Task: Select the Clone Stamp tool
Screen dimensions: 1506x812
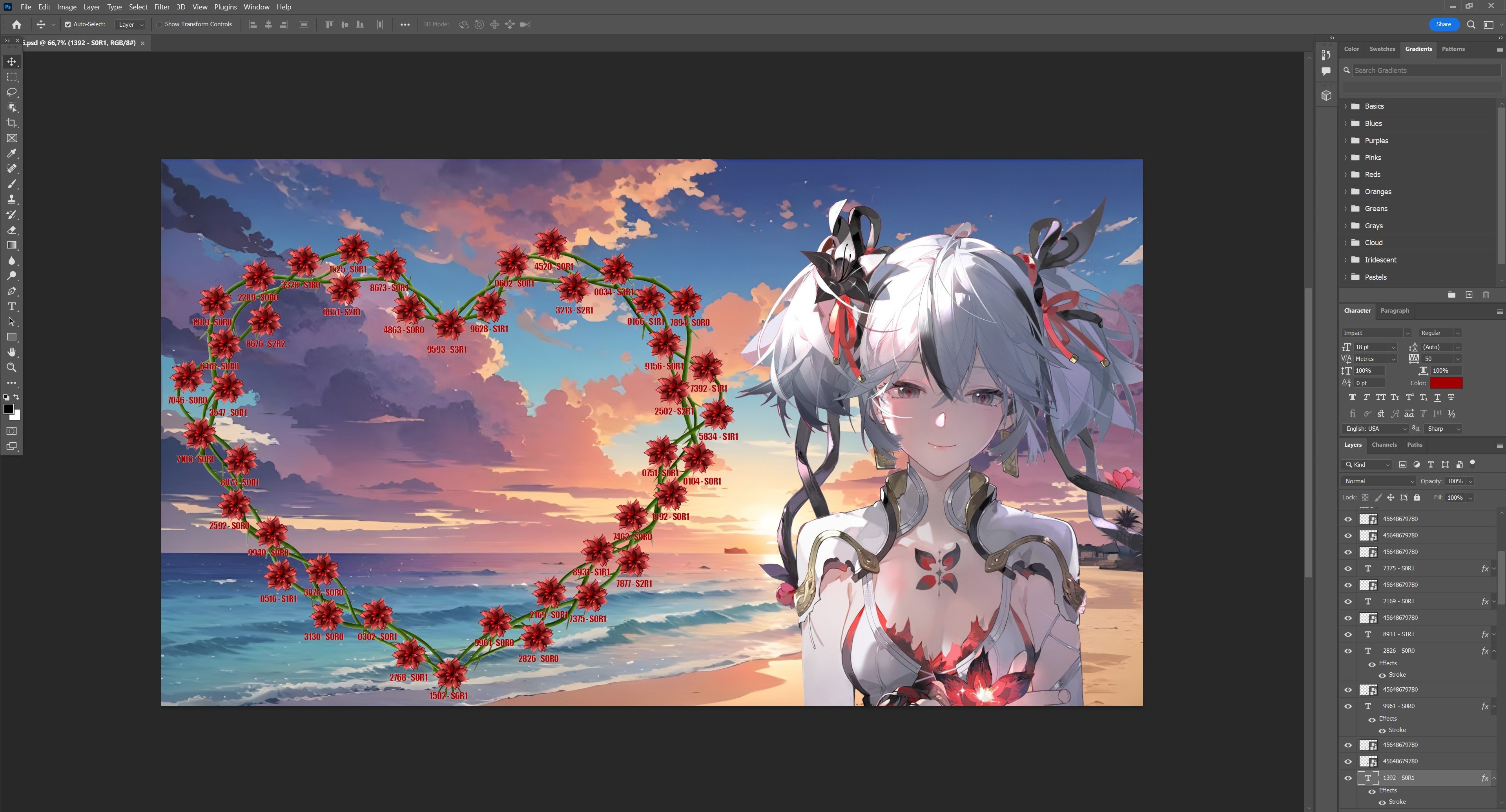Action: (12, 199)
